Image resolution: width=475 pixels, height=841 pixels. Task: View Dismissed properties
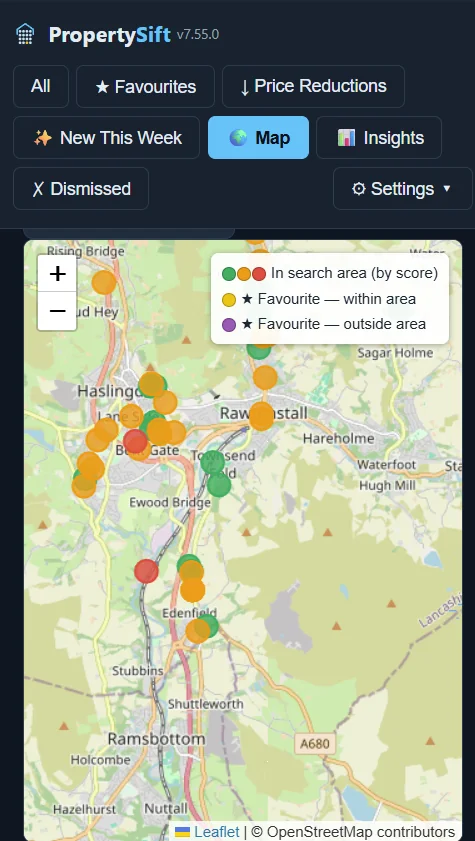coord(81,188)
